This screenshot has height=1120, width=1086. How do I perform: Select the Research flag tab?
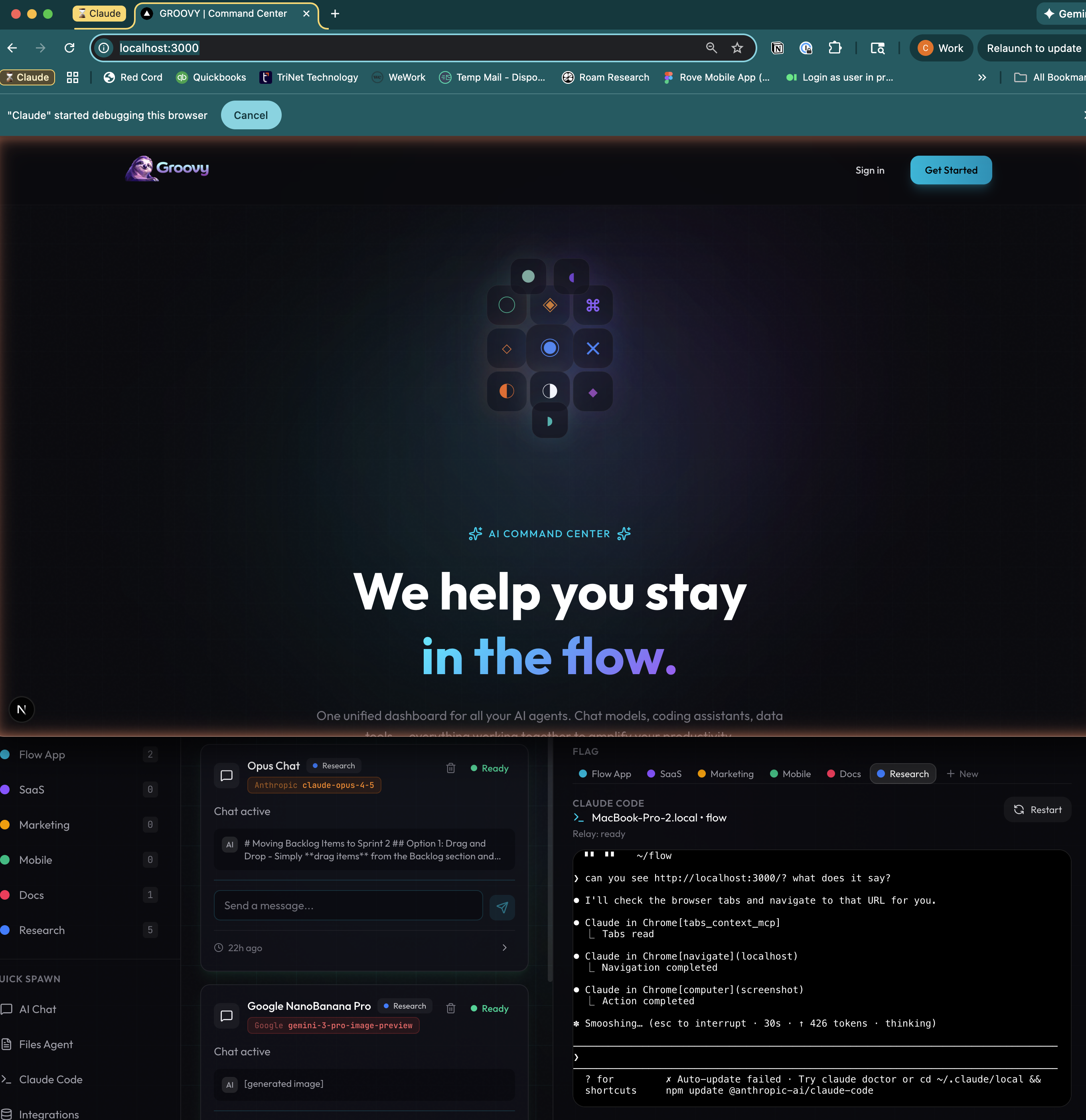click(902, 774)
